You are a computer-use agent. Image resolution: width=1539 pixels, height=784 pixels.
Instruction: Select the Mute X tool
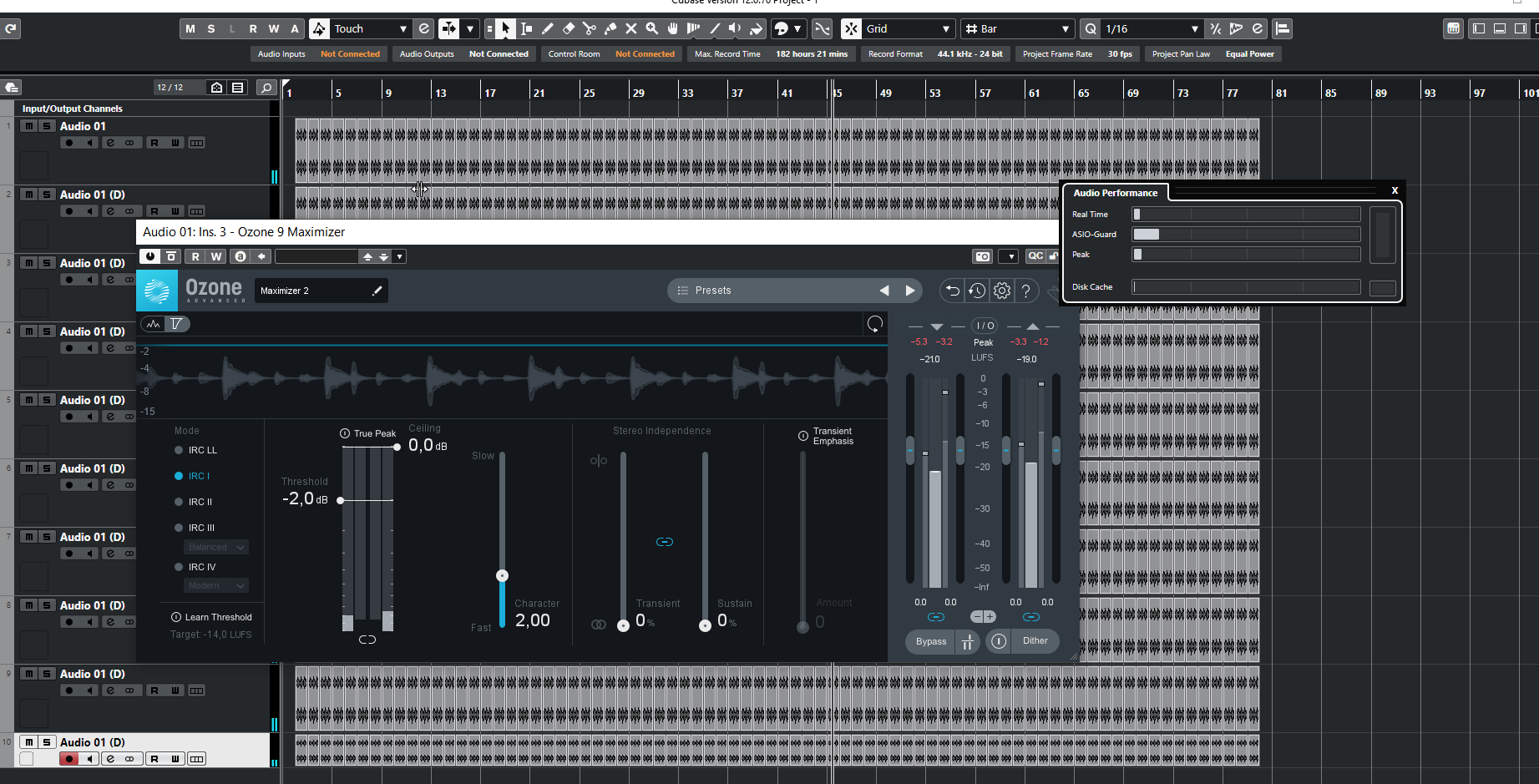click(x=631, y=28)
